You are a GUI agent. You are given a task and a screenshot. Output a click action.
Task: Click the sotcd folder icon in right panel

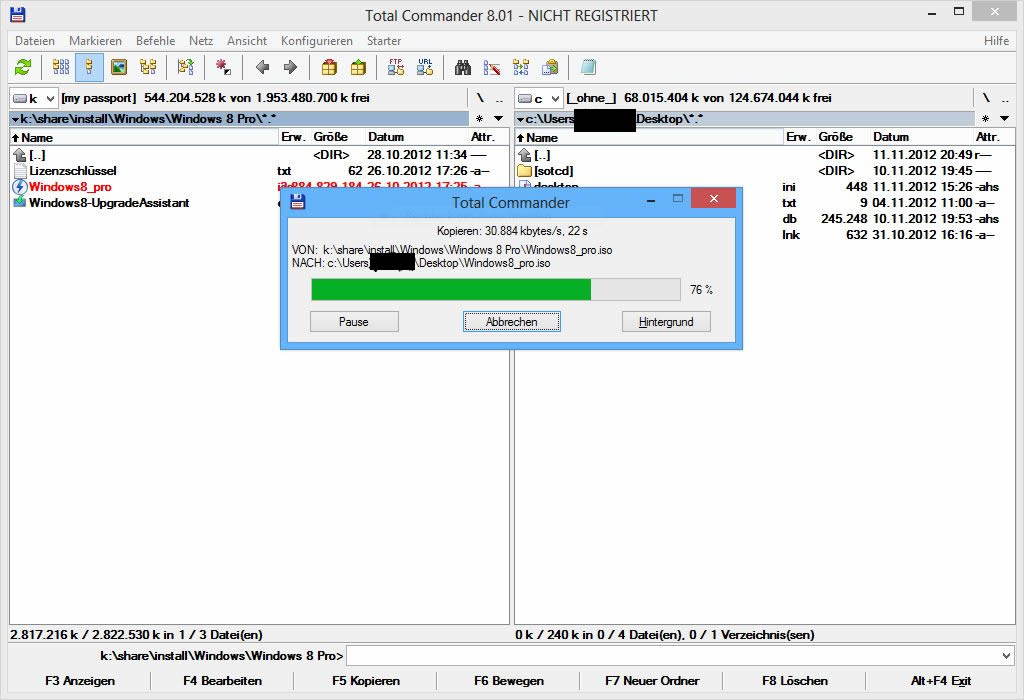[524, 171]
